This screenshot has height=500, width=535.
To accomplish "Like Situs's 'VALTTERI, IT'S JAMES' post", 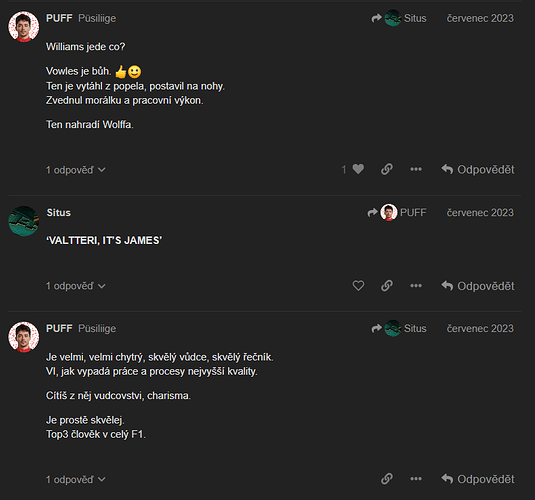I will click(358, 286).
